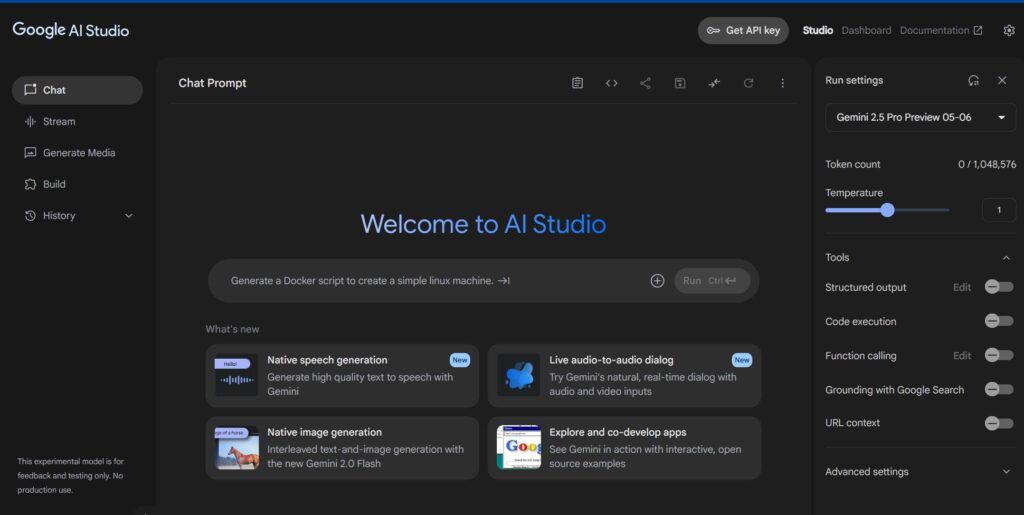Select Build in the sidebar

[x=77, y=184]
